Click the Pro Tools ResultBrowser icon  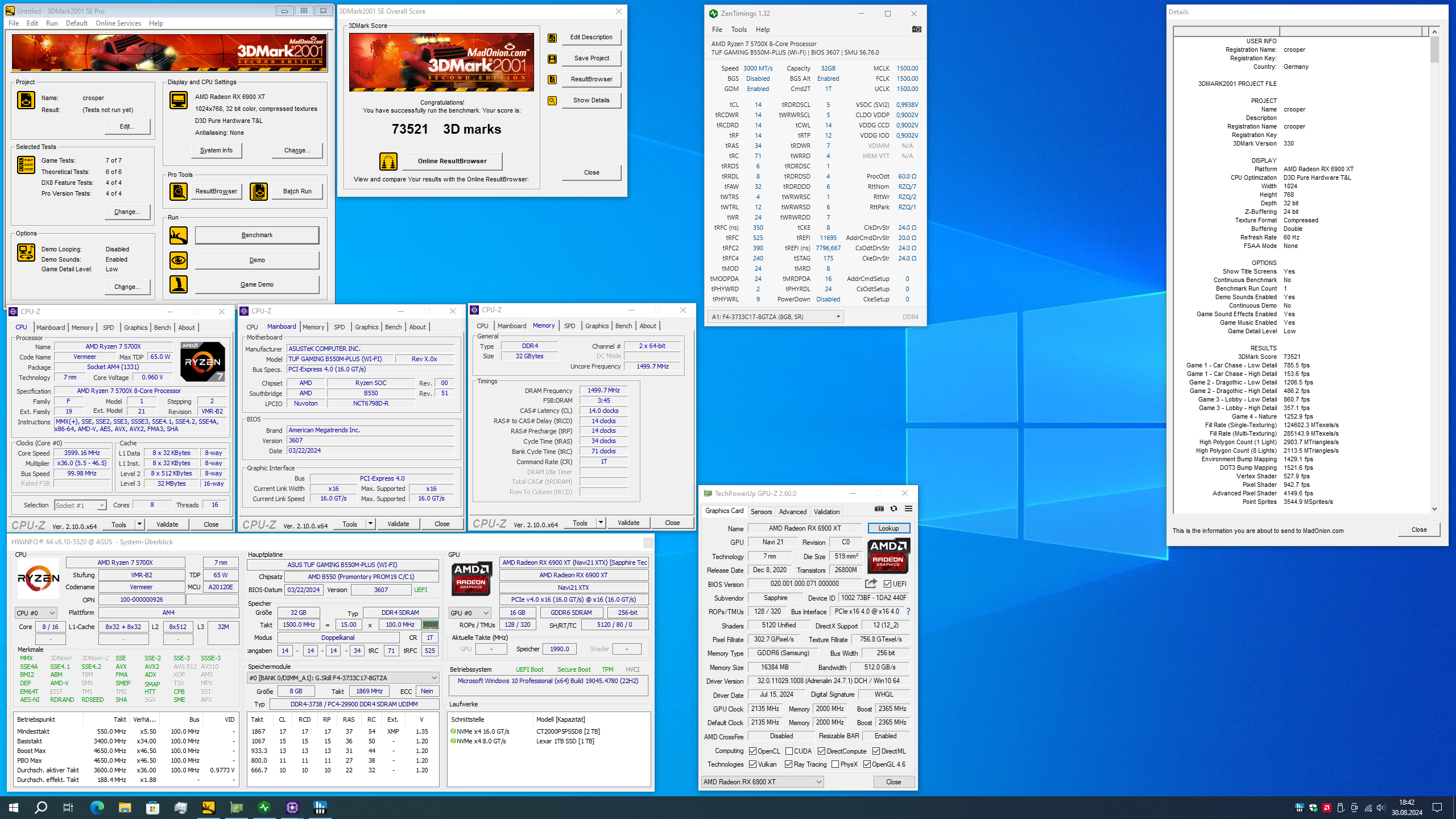pyautogui.click(x=179, y=192)
